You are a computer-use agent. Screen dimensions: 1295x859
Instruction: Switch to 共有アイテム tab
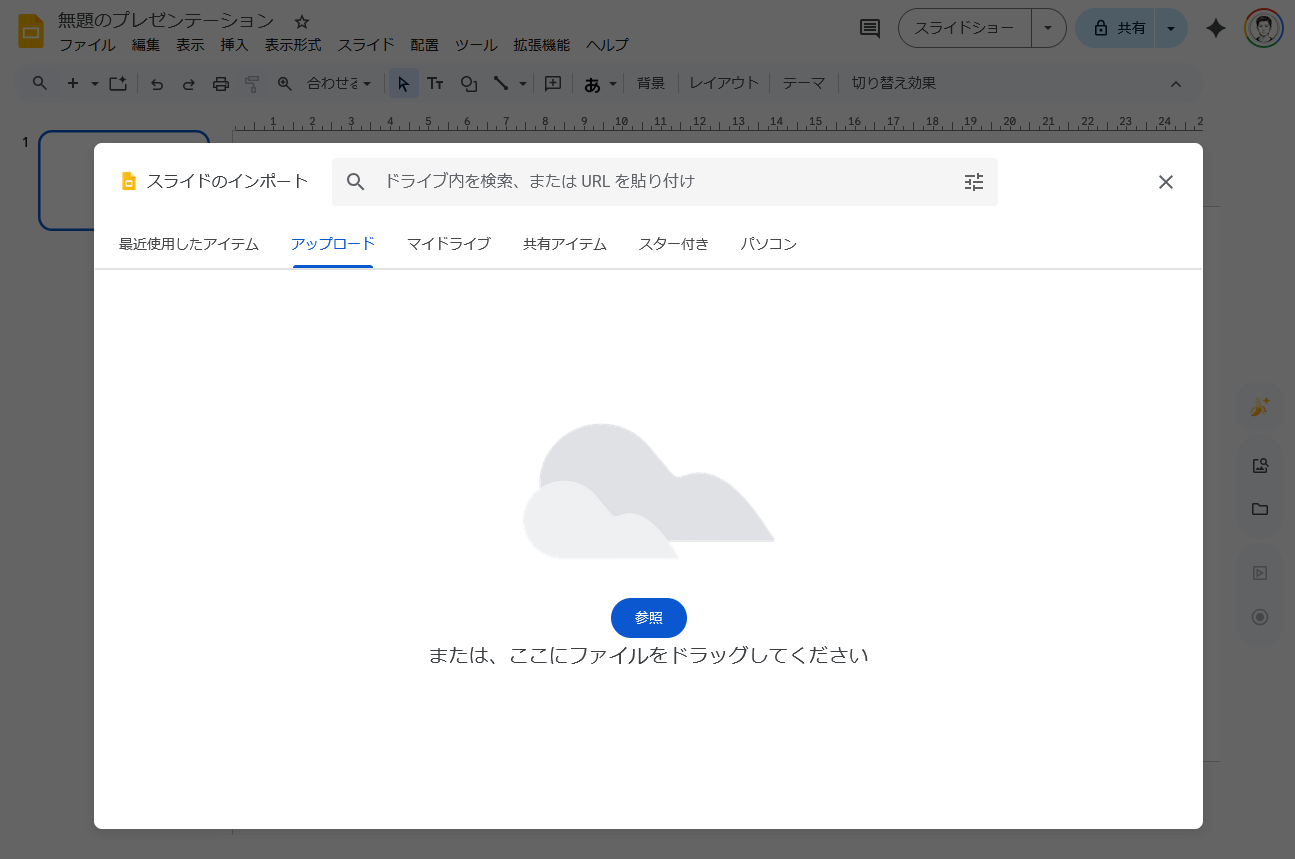565,244
